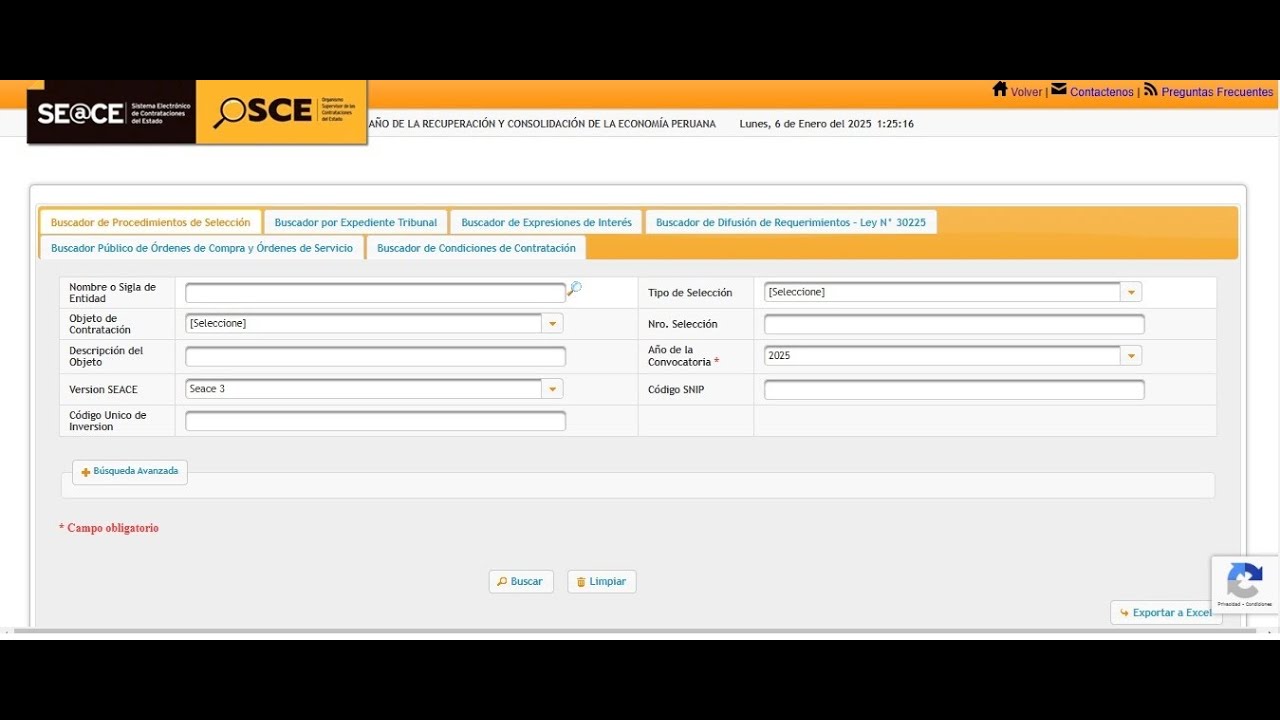Click the Limpiar button
Viewport: 1280px width, 720px height.
[602, 582]
